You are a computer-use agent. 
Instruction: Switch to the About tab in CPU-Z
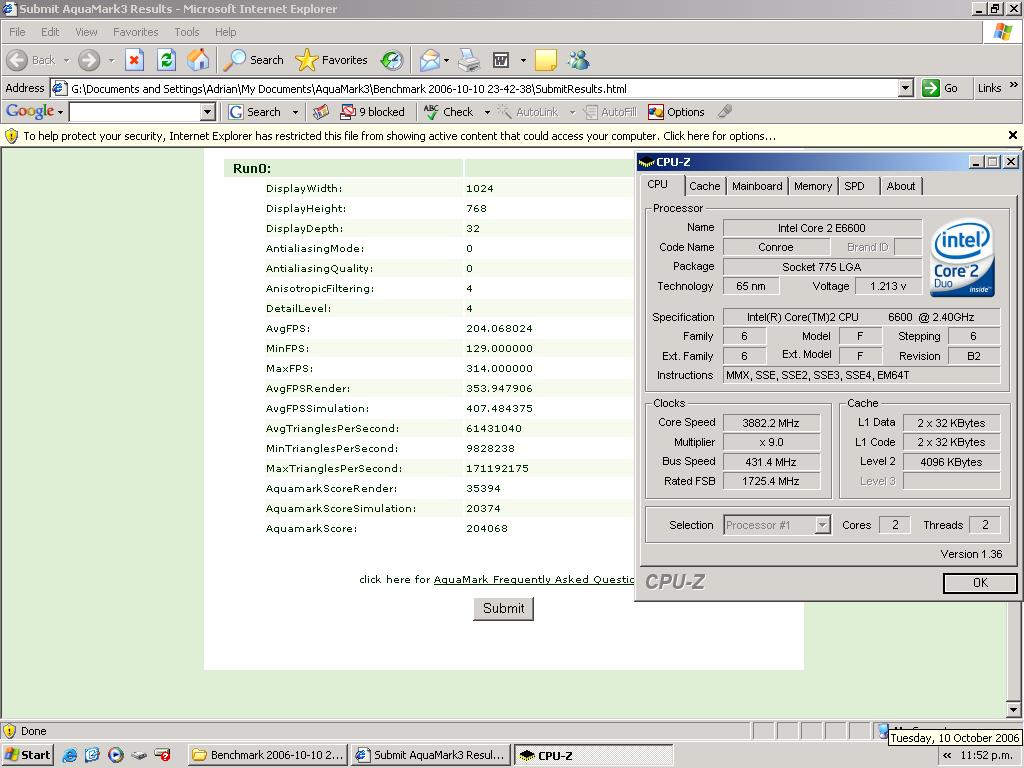(x=901, y=186)
